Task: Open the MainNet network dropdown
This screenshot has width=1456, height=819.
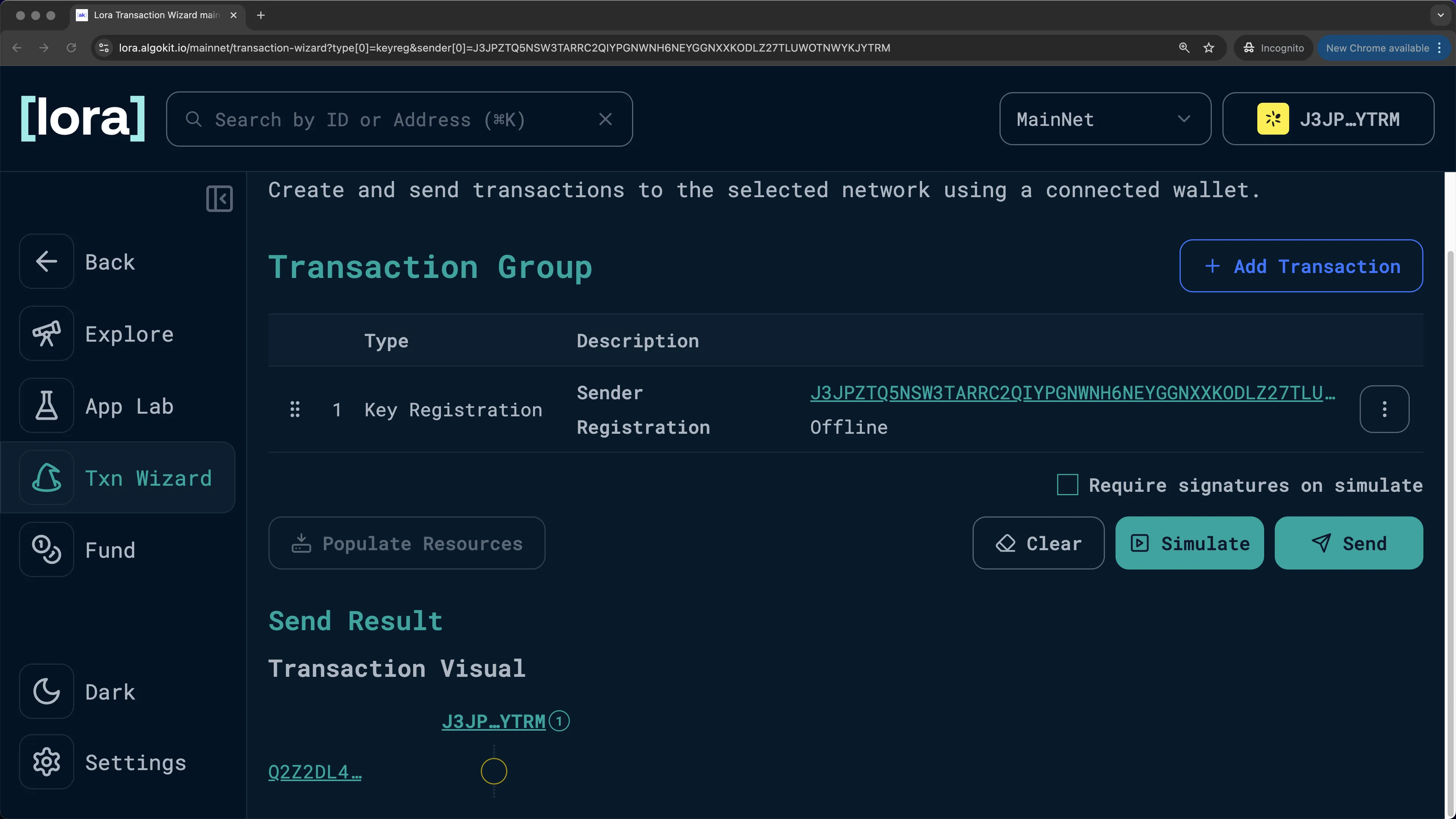Action: [x=1105, y=119]
